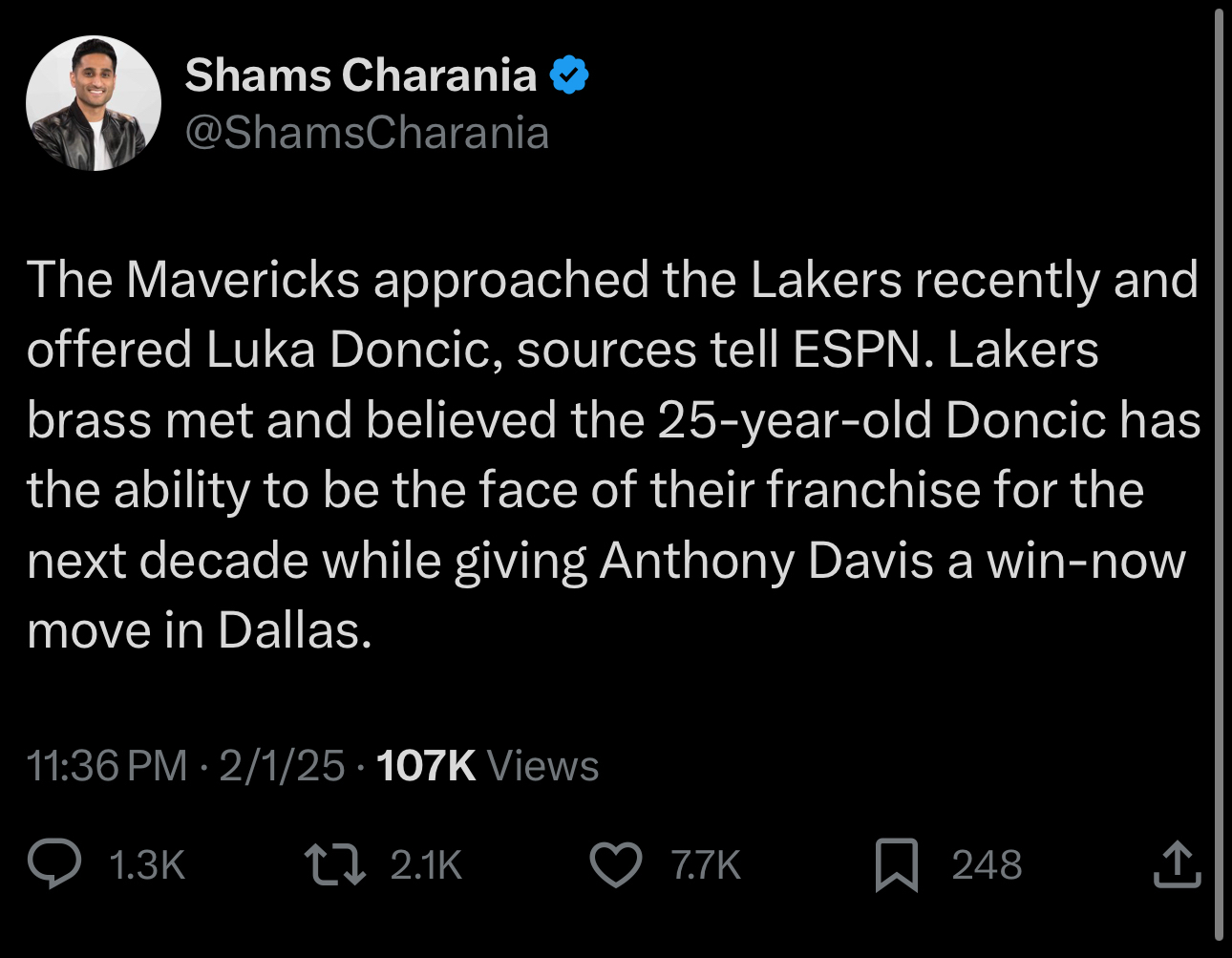Click the 2/1/25 date
Screen dimensions: 1232x958
point(282,766)
